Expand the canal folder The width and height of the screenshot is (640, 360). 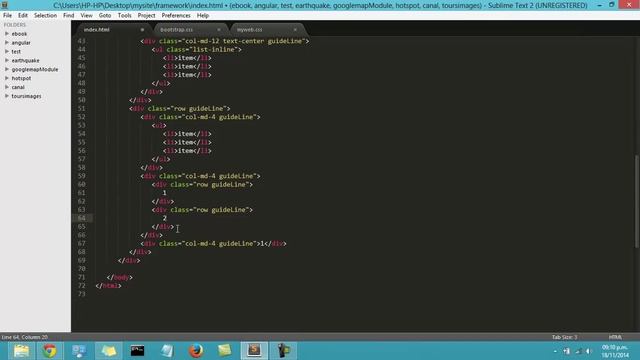pyautogui.click(x=7, y=87)
